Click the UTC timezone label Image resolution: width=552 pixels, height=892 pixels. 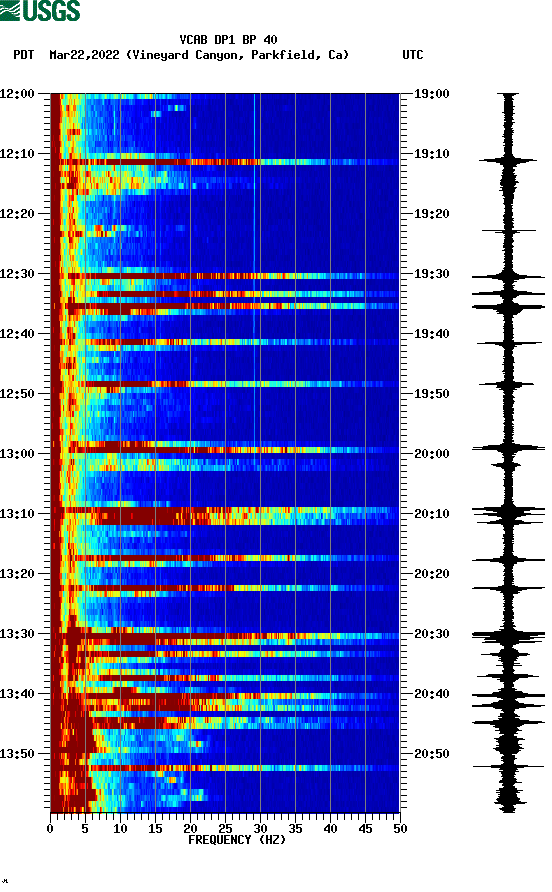[413, 55]
